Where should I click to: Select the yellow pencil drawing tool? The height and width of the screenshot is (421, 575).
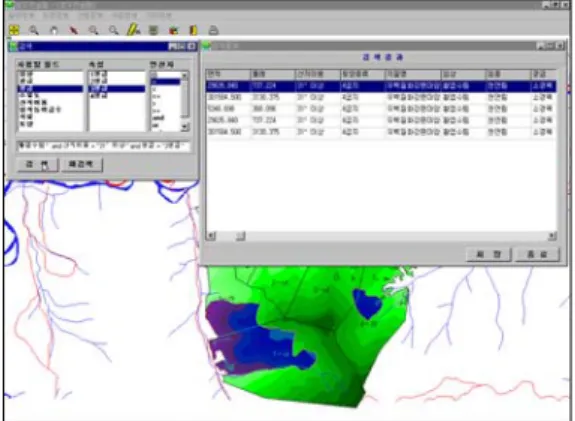[x=133, y=30]
